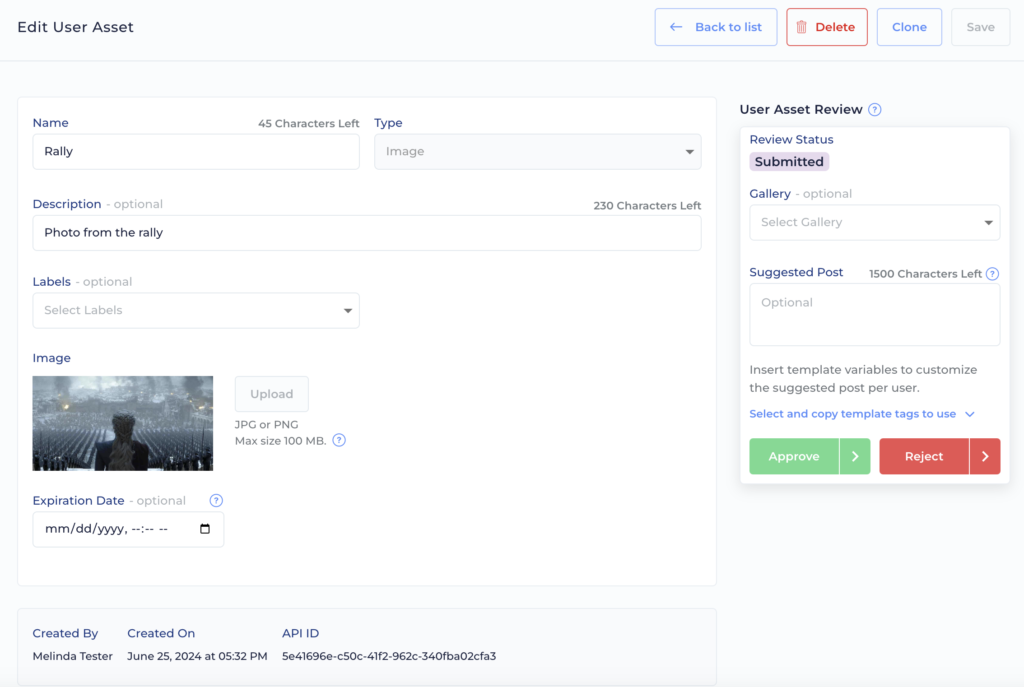The image size is (1024, 687).
Task: Click into the Name field containing Rally
Action: pos(196,152)
